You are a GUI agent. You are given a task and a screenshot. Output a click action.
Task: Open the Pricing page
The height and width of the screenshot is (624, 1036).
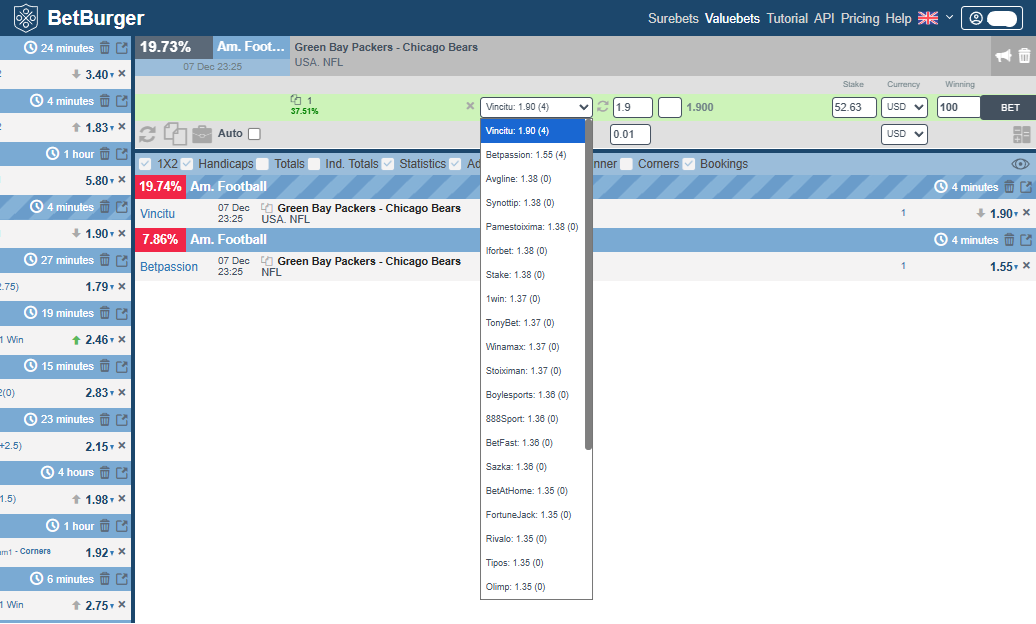[860, 19]
